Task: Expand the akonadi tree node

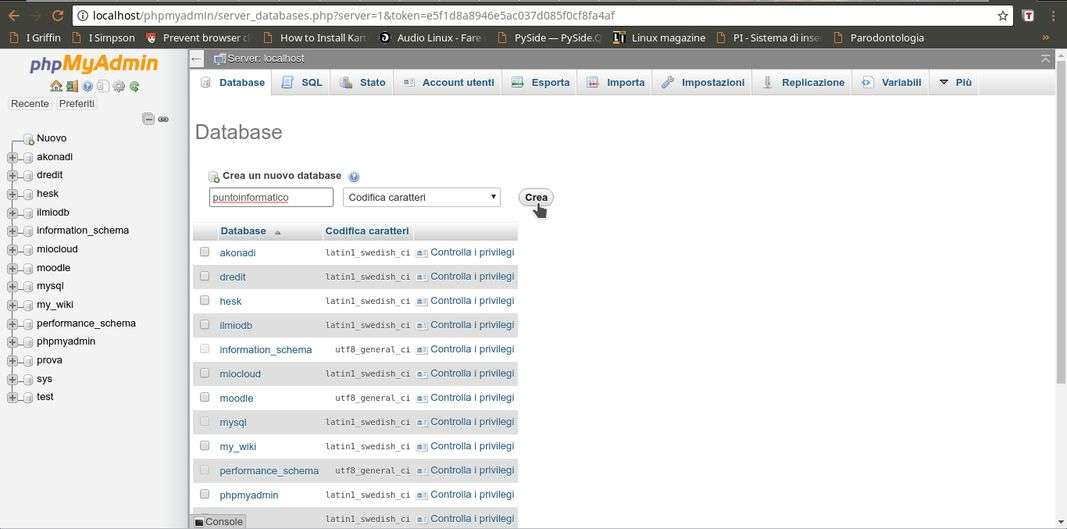Action: coord(12,157)
